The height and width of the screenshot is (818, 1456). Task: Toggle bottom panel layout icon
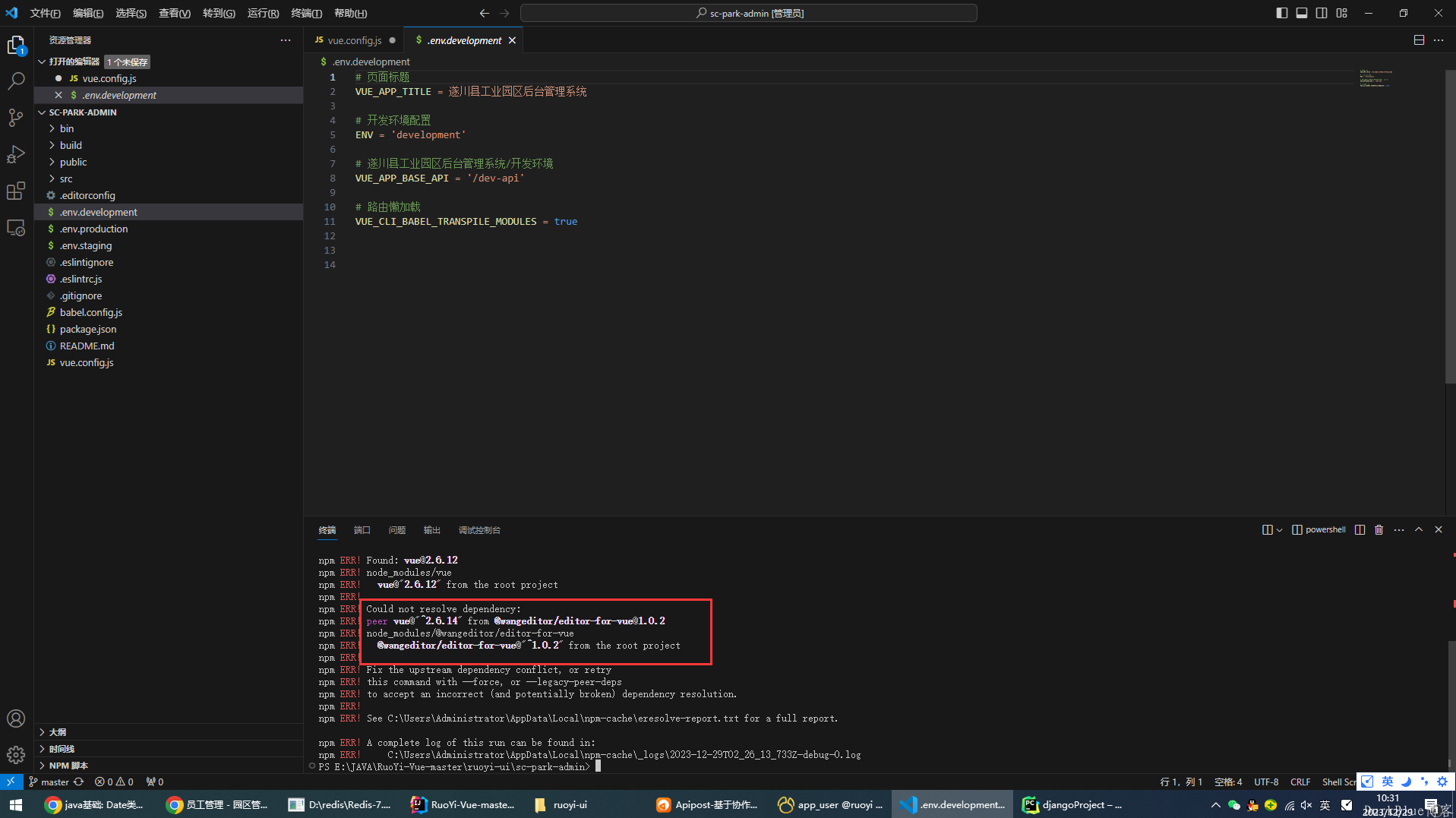[x=1302, y=13]
